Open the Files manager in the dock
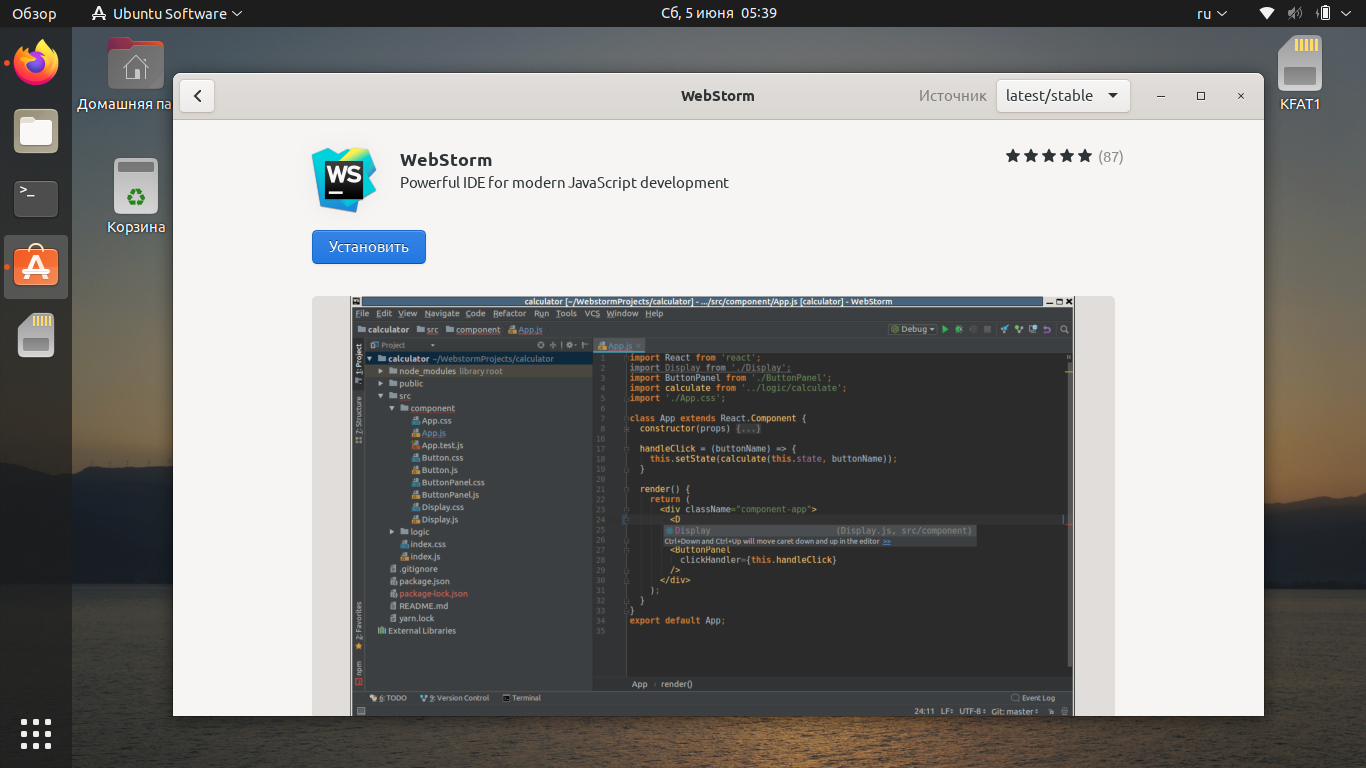Image resolution: width=1366 pixels, height=768 pixels. [x=36, y=131]
